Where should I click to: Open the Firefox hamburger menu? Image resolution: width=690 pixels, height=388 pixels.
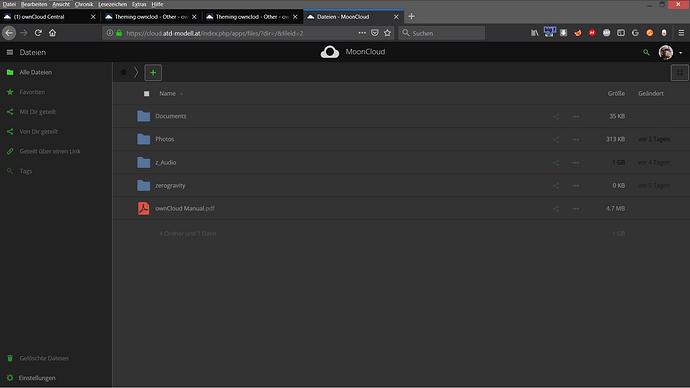[681, 33]
